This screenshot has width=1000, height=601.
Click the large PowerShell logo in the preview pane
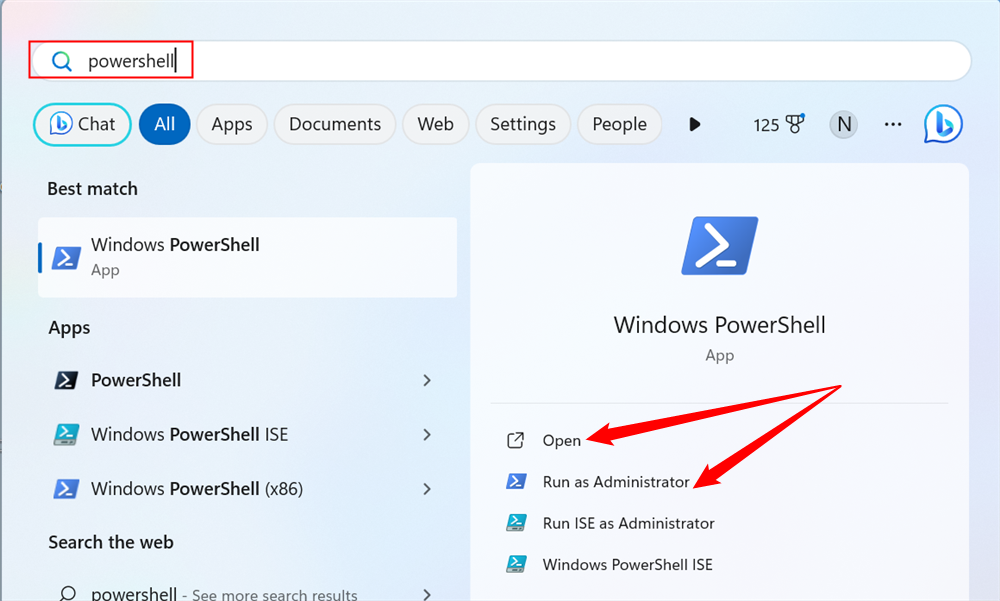pyautogui.click(x=719, y=245)
